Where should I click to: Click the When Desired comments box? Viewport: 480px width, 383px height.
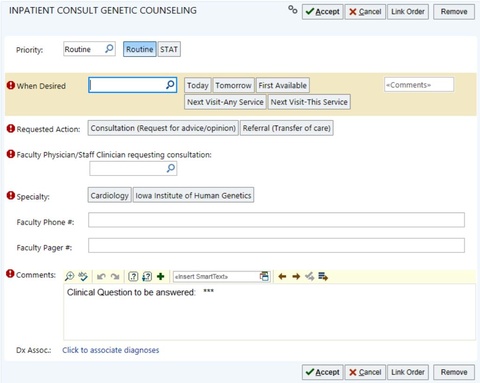point(419,85)
